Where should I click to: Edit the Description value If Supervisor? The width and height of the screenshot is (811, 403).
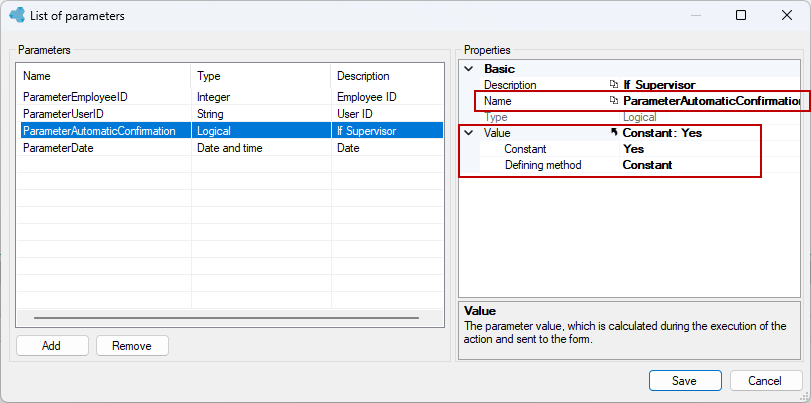[710, 85]
